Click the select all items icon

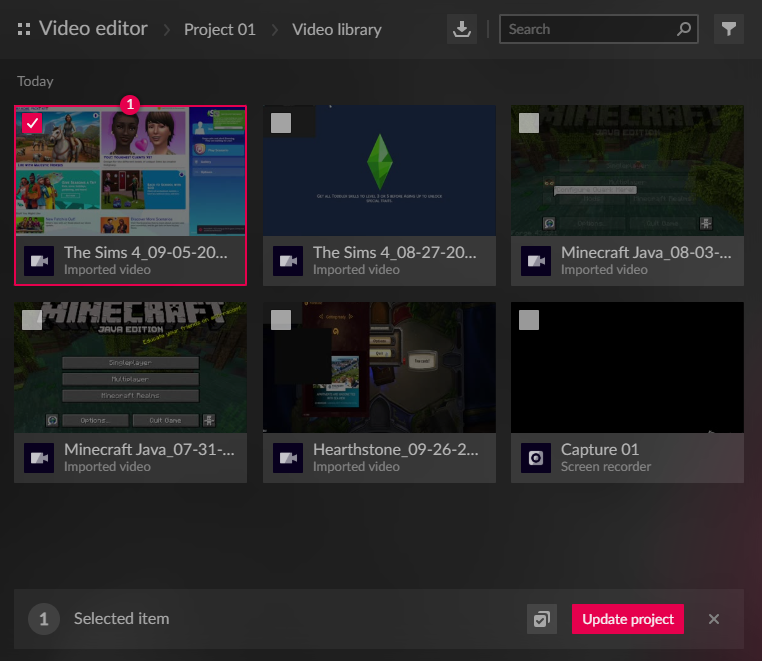coord(542,619)
